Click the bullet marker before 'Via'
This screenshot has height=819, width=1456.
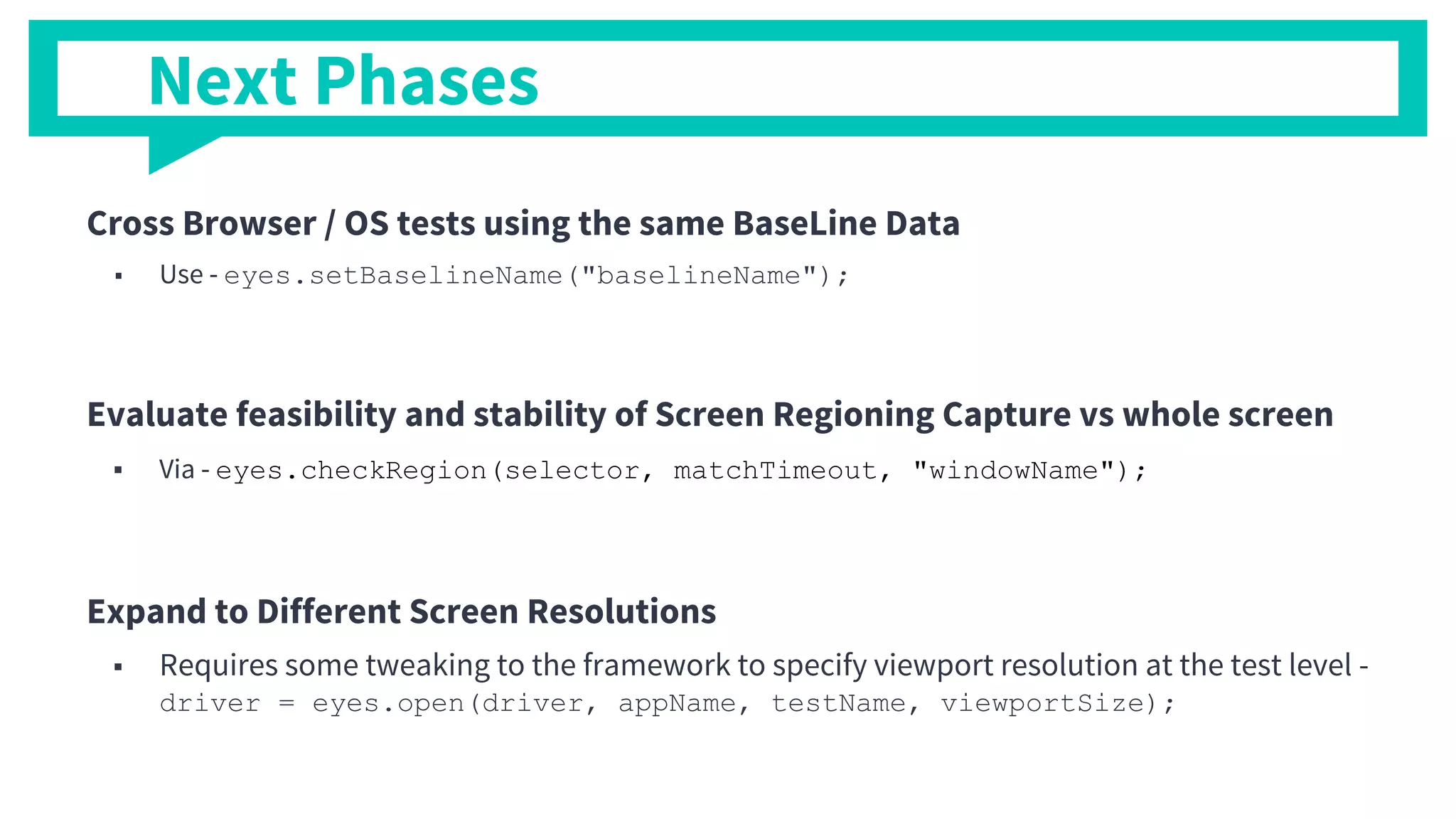pos(119,470)
